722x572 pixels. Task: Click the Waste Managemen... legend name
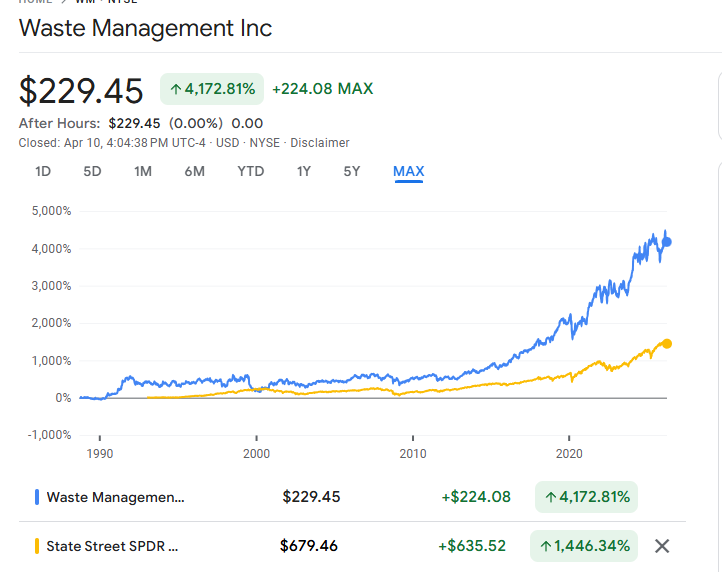pos(115,497)
